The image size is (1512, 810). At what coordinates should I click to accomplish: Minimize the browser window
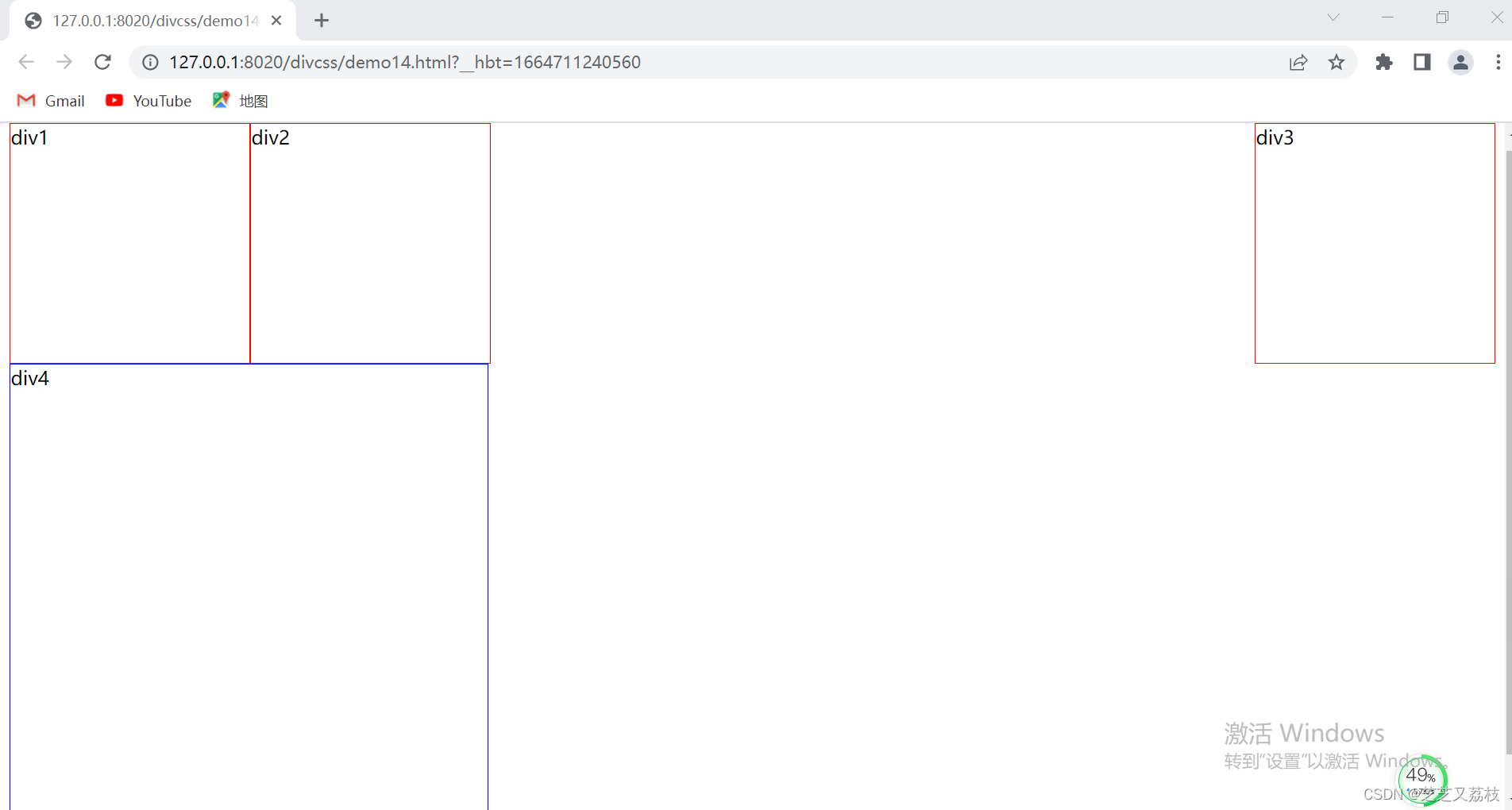click(1388, 17)
